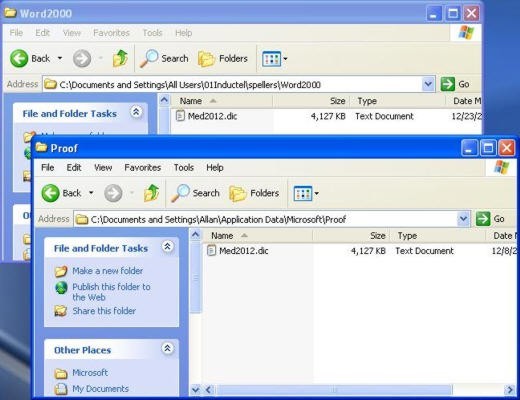Open Tools menu in Proof window
Image resolution: width=520 pixels, height=400 pixels.
(184, 167)
